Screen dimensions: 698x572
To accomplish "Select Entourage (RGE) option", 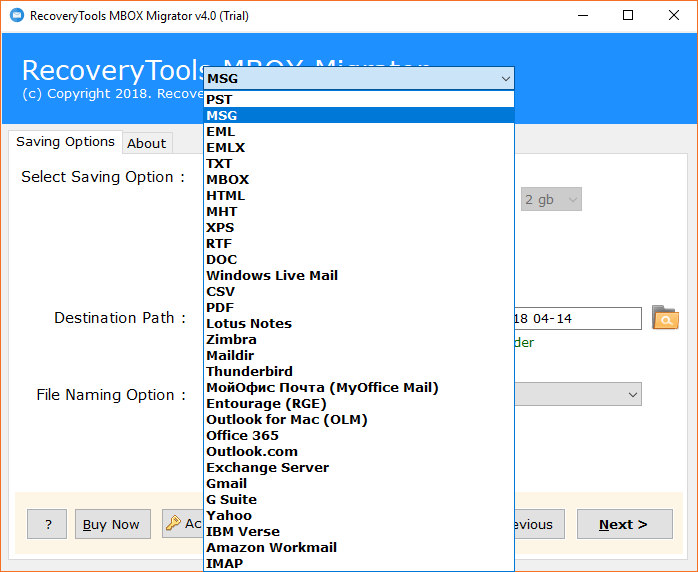I will pyautogui.click(x=359, y=404).
